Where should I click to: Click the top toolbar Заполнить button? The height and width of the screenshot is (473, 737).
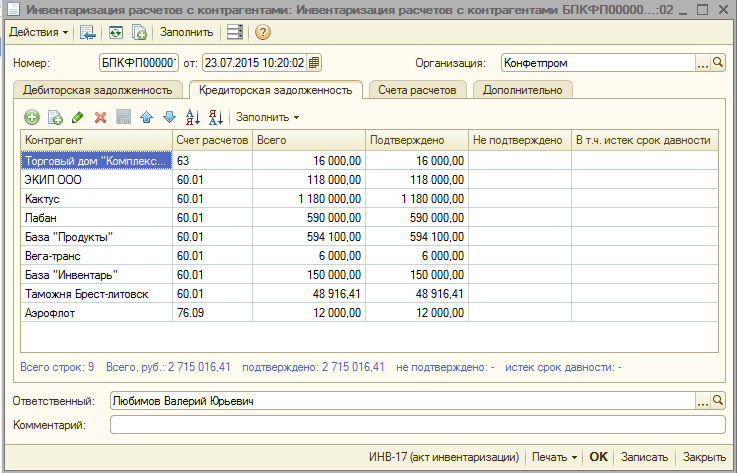point(186,32)
